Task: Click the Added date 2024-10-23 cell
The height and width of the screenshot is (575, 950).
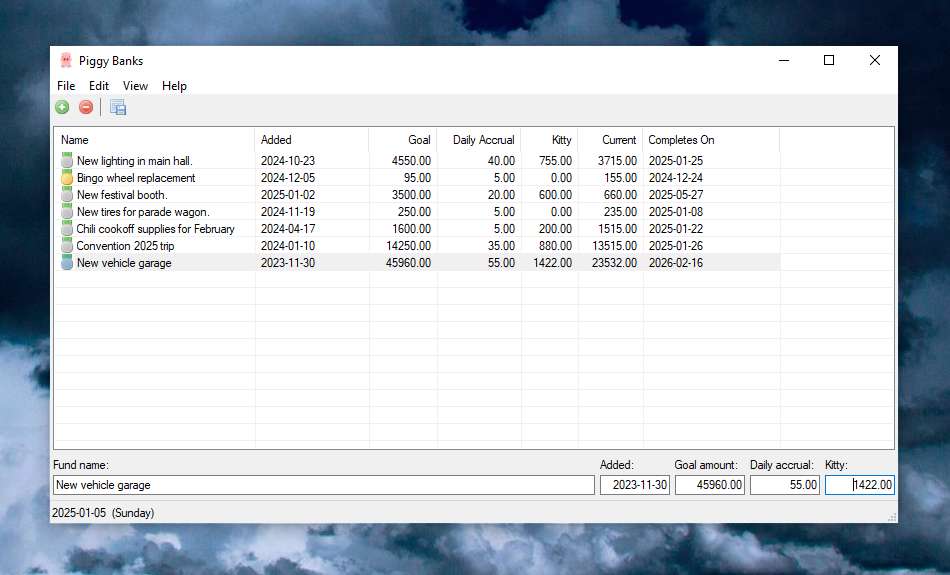Action: 288,161
